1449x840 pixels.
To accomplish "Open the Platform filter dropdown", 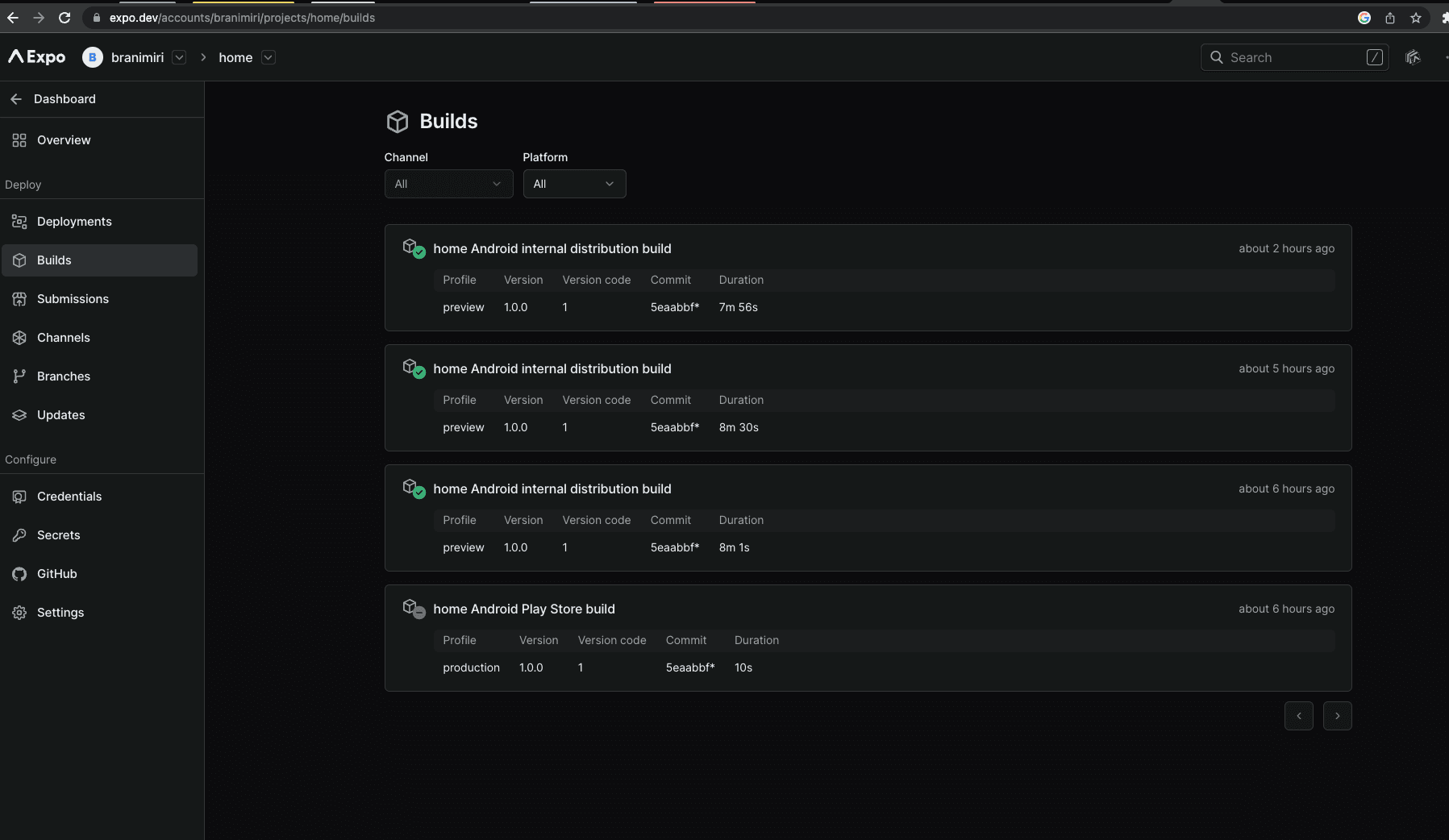I will point(574,184).
